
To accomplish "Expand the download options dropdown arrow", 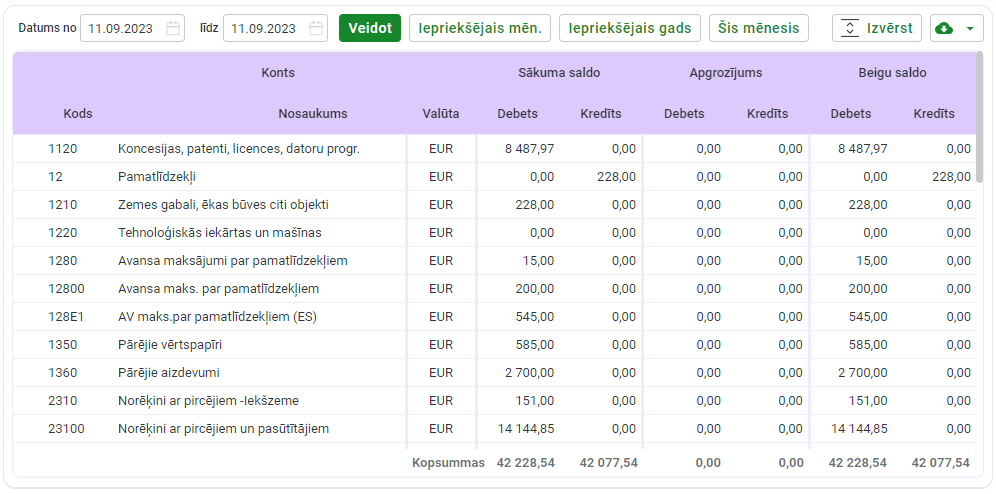I will click(969, 29).
